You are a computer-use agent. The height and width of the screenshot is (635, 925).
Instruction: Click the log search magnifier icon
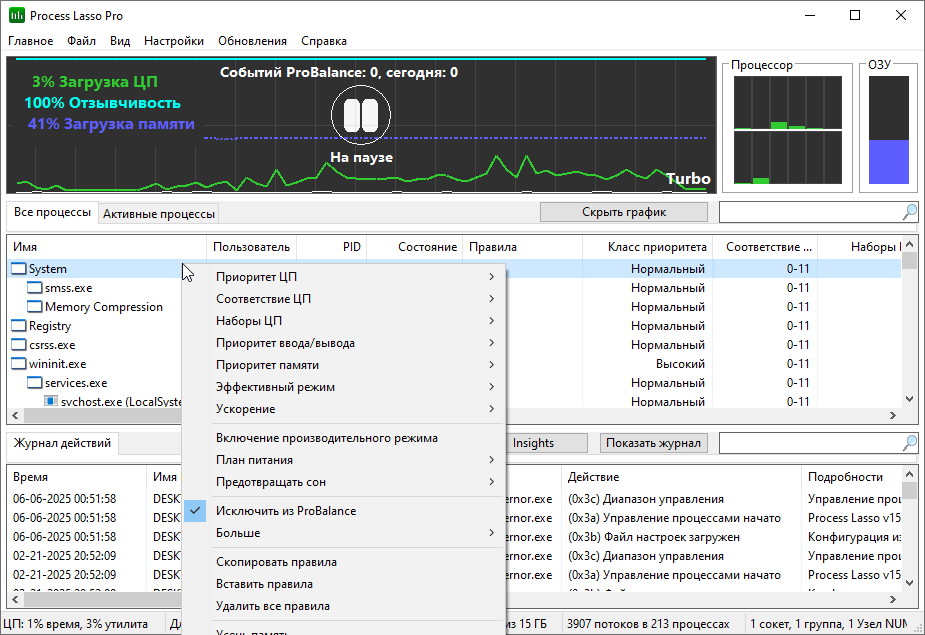tap(910, 443)
